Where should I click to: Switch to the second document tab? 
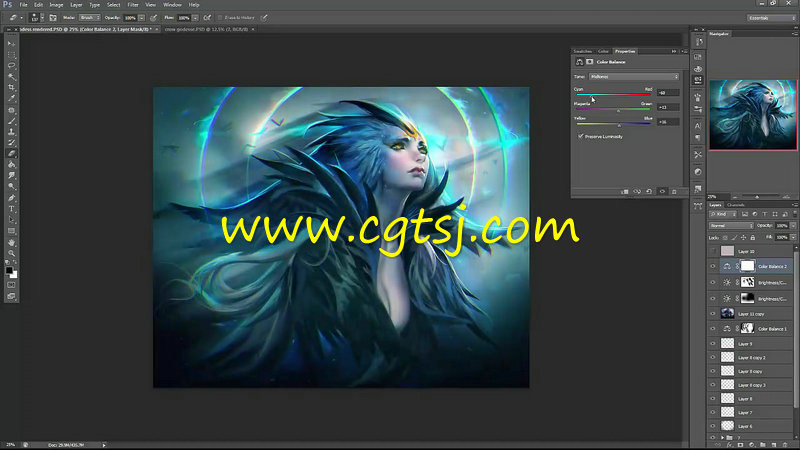[x=207, y=29]
